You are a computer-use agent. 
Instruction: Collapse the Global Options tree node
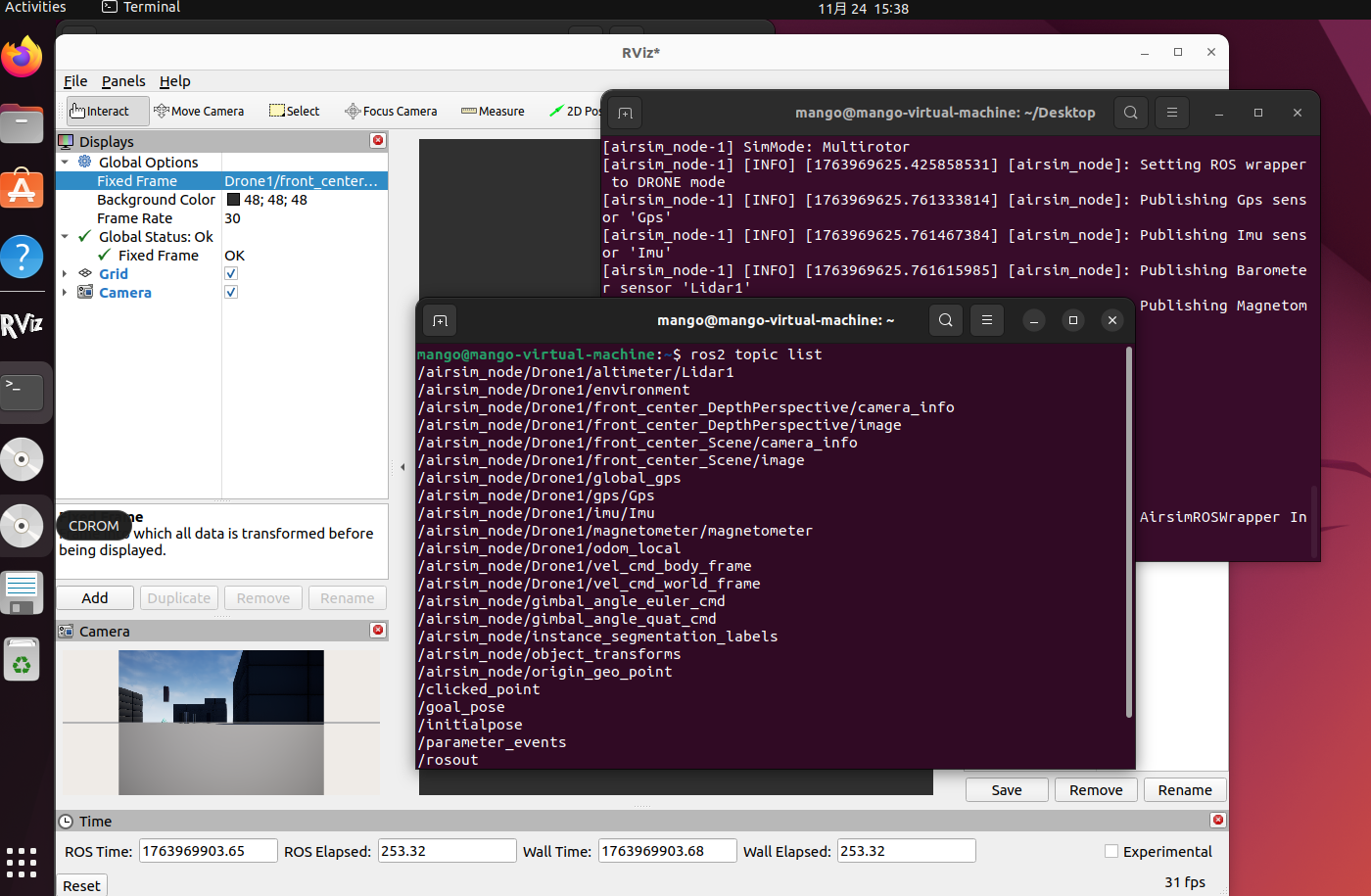tap(66, 162)
